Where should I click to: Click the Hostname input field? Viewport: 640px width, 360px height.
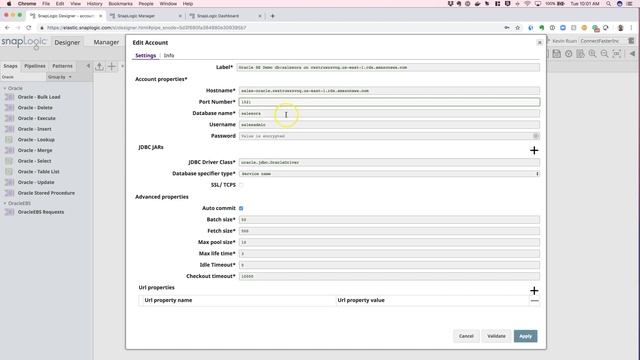(389, 91)
